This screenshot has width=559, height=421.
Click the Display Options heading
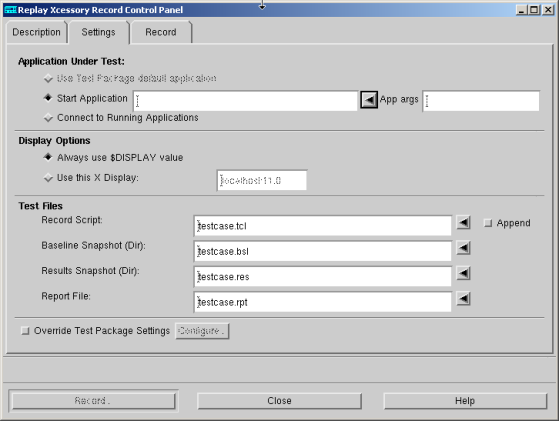(54, 141)
